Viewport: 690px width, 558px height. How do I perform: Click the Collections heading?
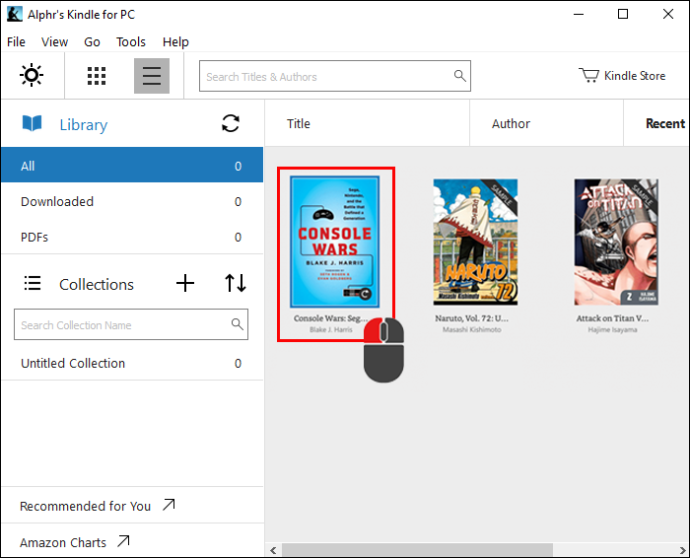tap(96, 284)
